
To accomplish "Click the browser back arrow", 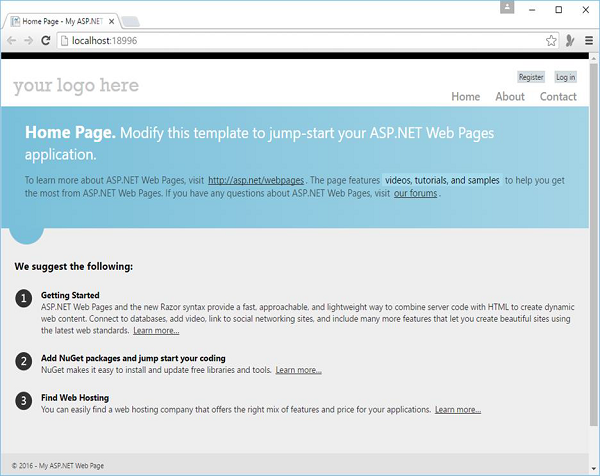I will point(11,40).
